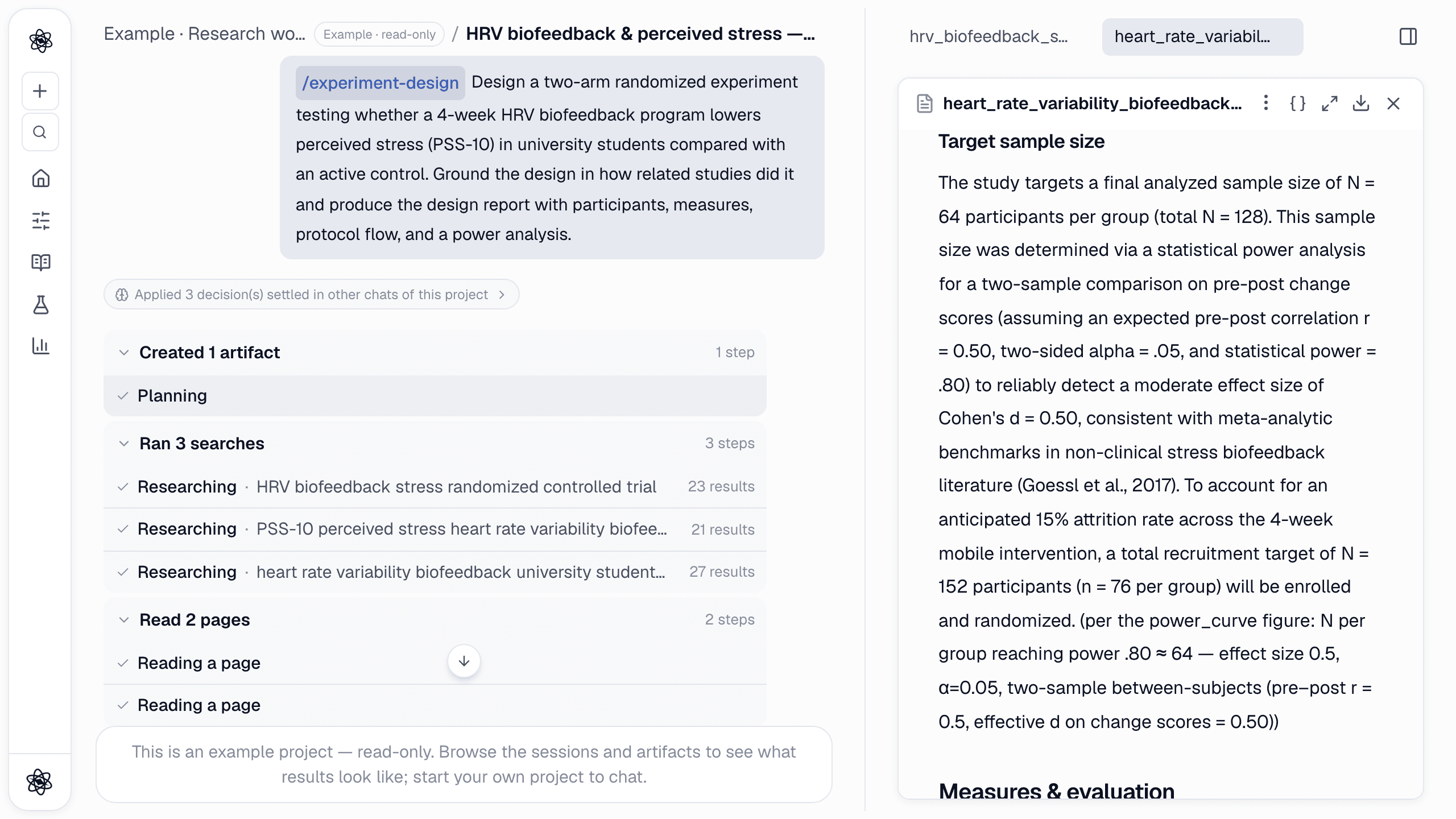
Task: Open Researching HRV biofeedback stress randomized row
Action: coord(435,487)
